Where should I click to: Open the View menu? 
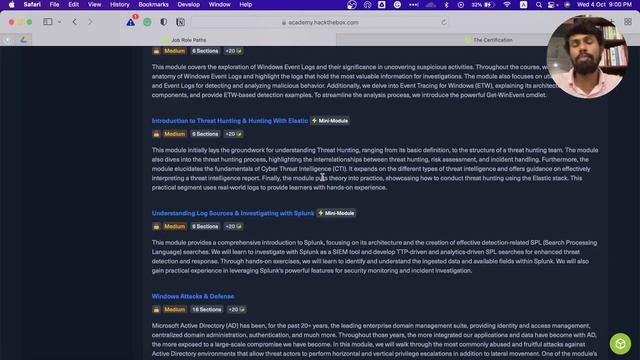pos(94,5)
